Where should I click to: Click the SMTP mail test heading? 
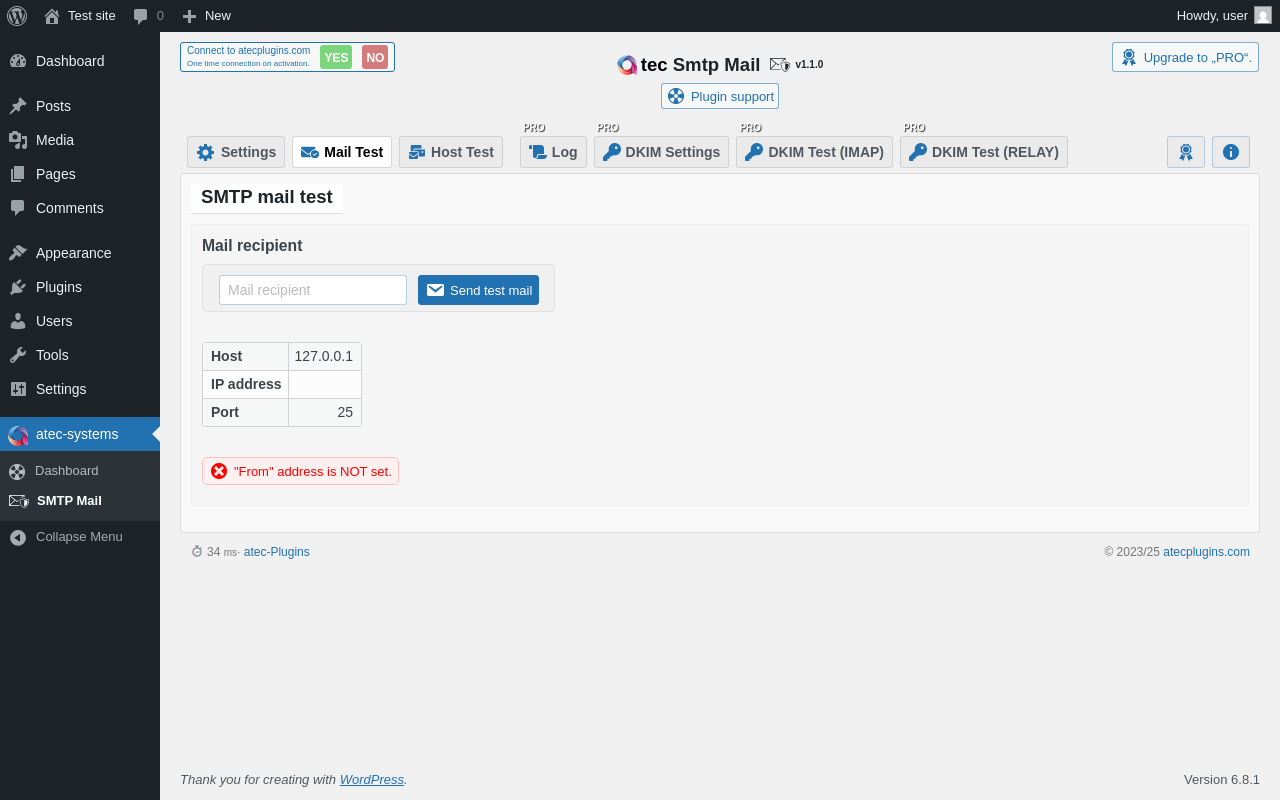pyautogui.click(x=267, y=197)
